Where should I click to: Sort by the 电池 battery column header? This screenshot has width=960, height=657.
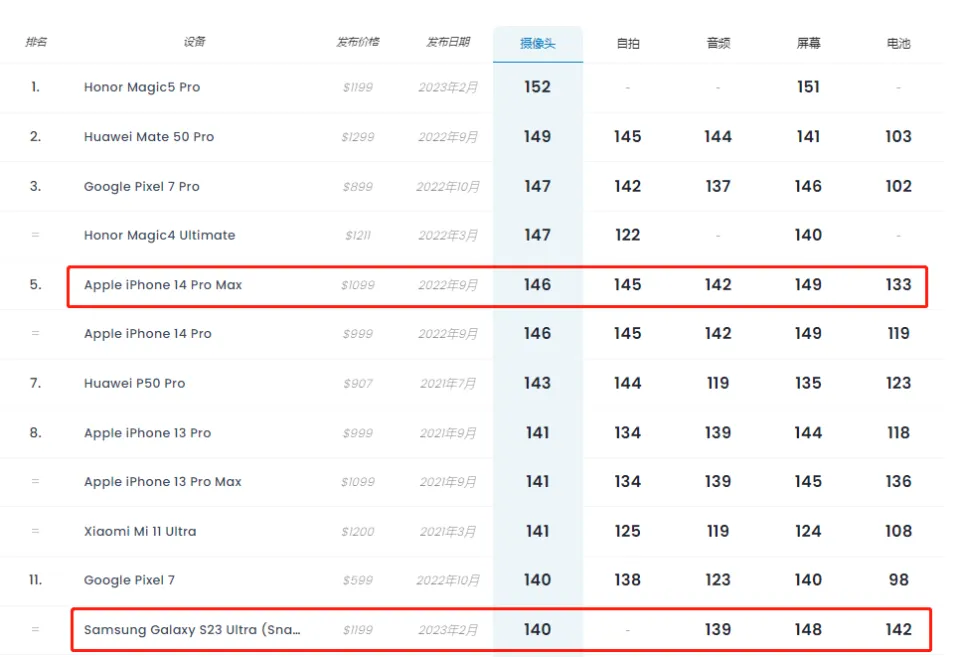click(x=898, y=44)
